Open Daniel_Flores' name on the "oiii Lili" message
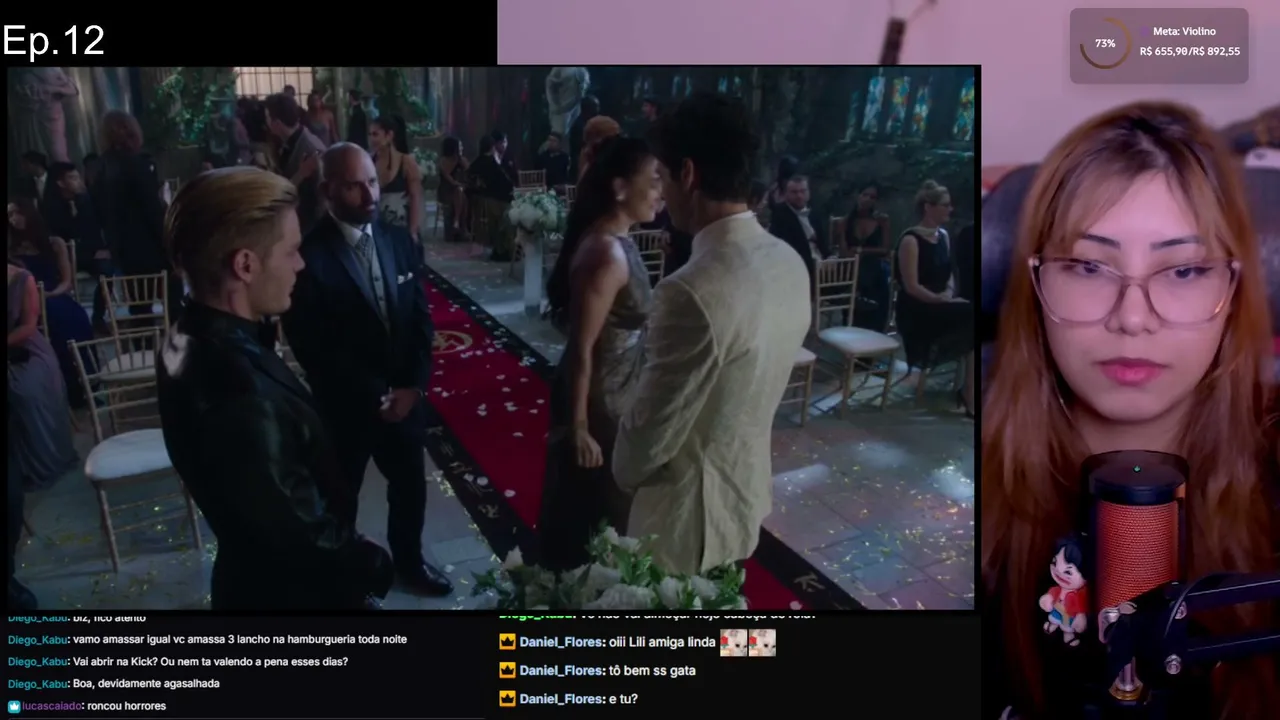 (x=560, y=642)
